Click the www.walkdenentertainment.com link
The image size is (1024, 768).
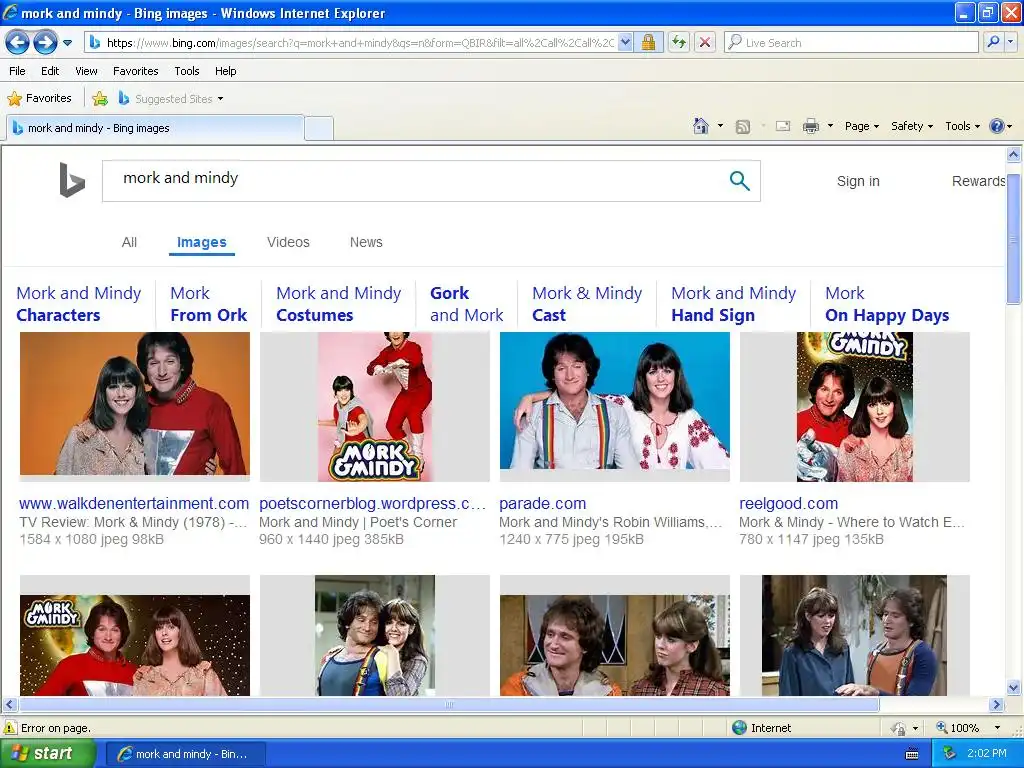[134, 504]
